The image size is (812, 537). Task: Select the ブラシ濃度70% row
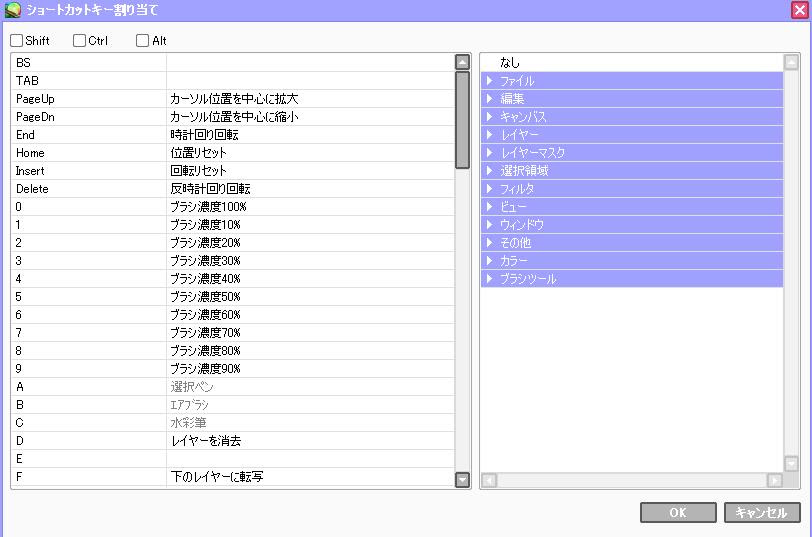(x=233, y=332)
